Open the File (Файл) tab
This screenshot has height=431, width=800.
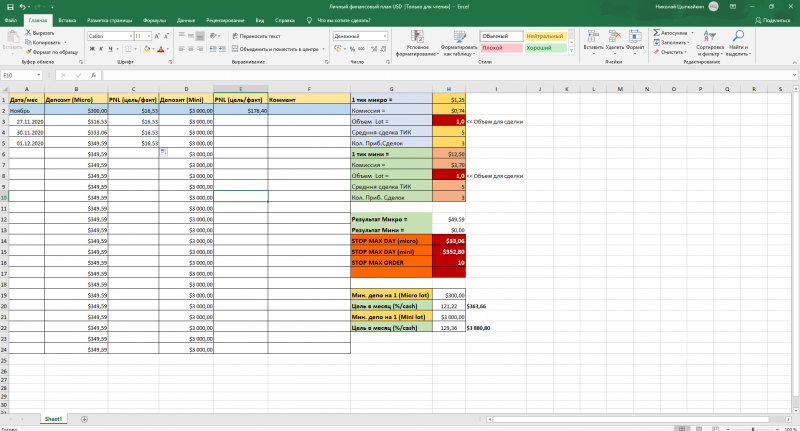[x=11, y=20]
